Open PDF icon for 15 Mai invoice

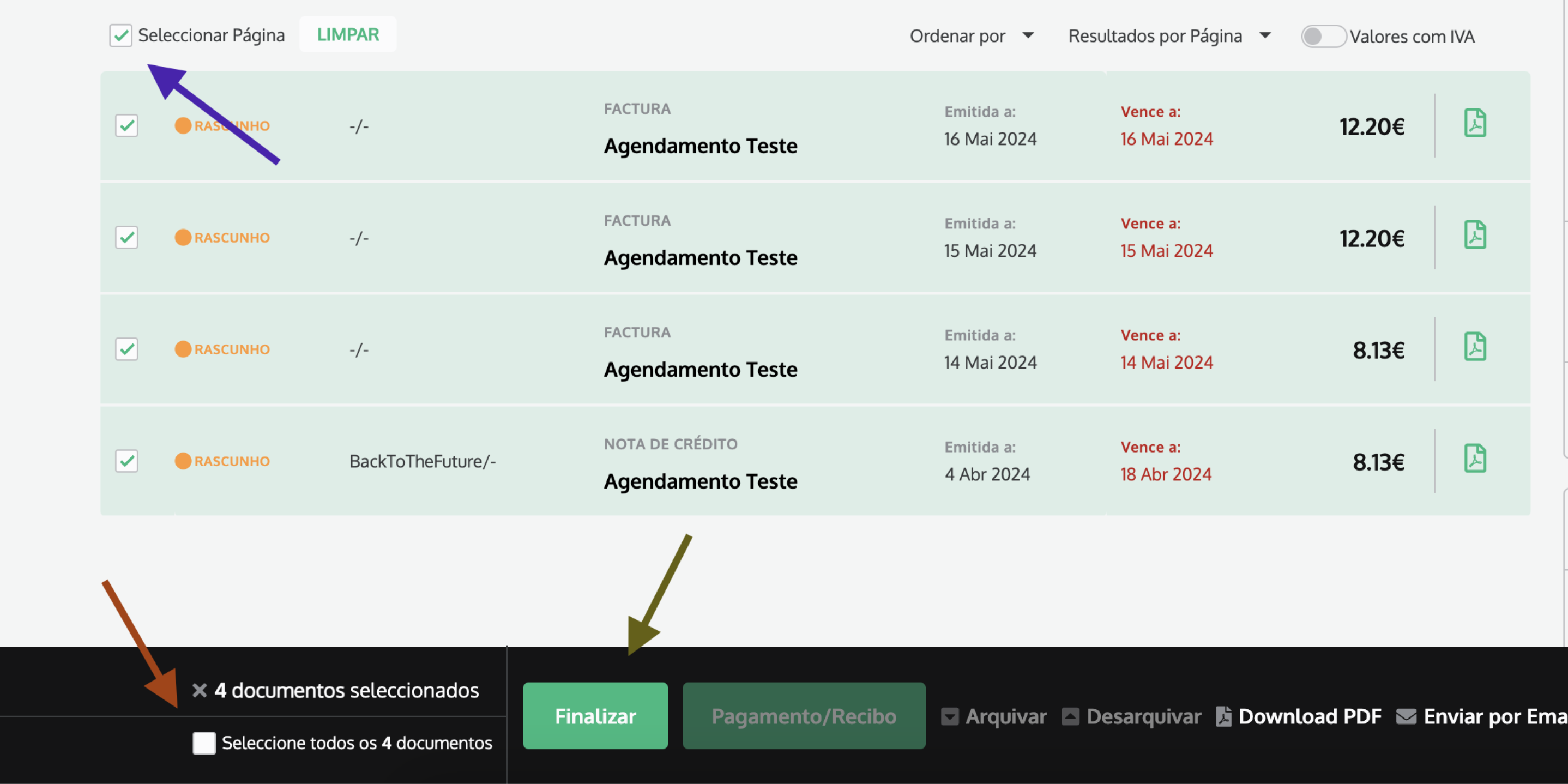[x=1474, y=235]
